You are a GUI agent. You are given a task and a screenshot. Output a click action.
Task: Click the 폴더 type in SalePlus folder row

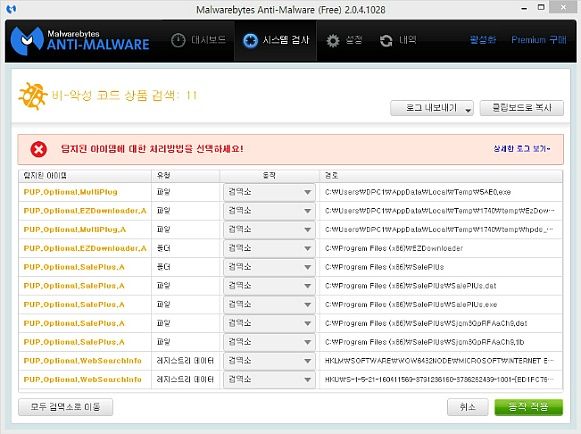point(163,267)
